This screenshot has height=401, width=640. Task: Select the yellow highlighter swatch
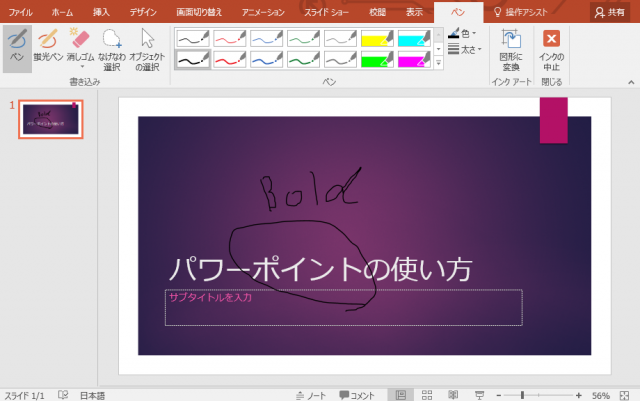tap(376, 39)
